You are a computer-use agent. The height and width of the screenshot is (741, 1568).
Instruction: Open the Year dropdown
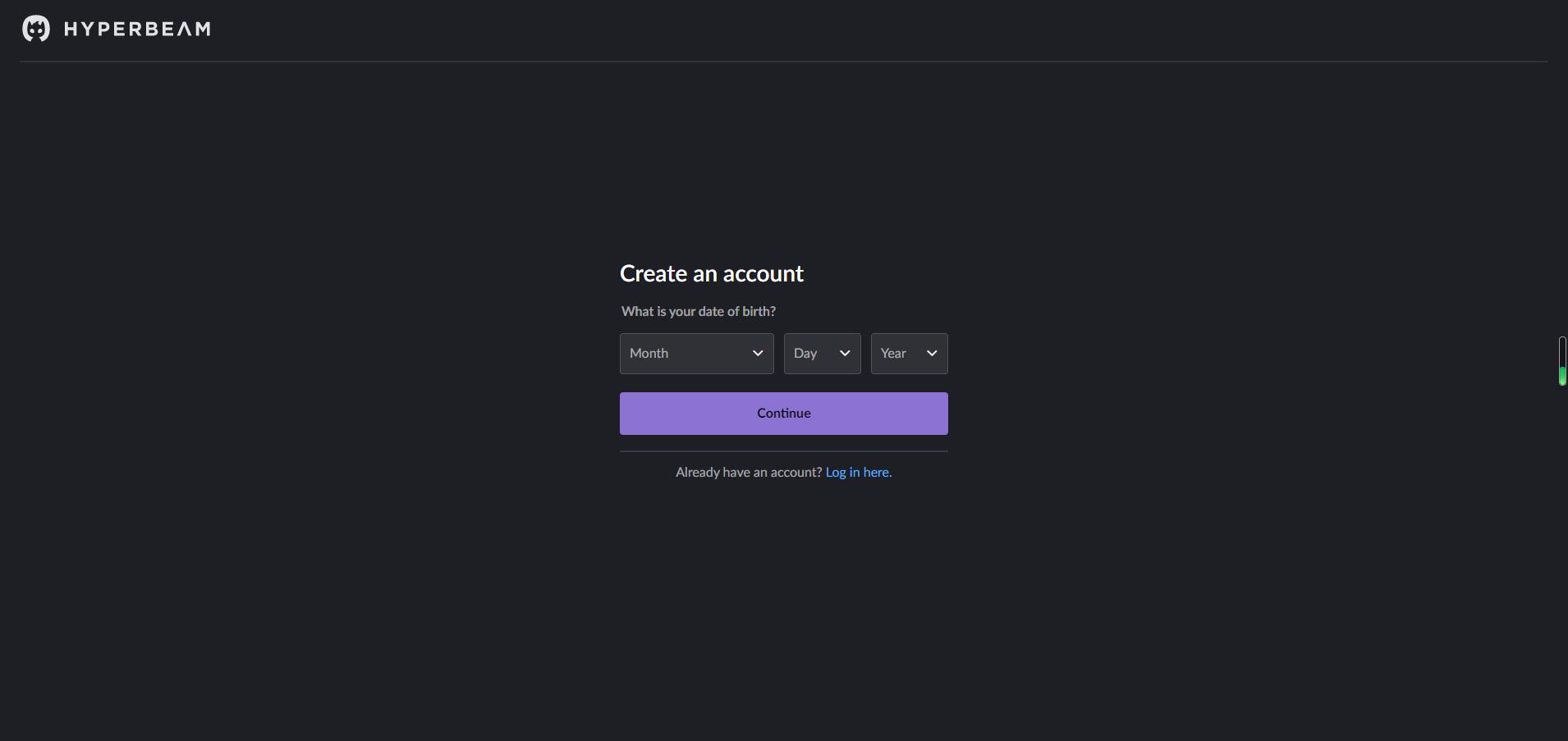[x=909, y=354]
